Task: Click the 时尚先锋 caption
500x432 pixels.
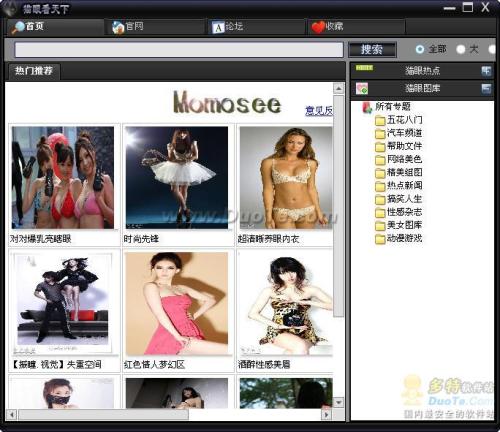Action: pos(141,239)
